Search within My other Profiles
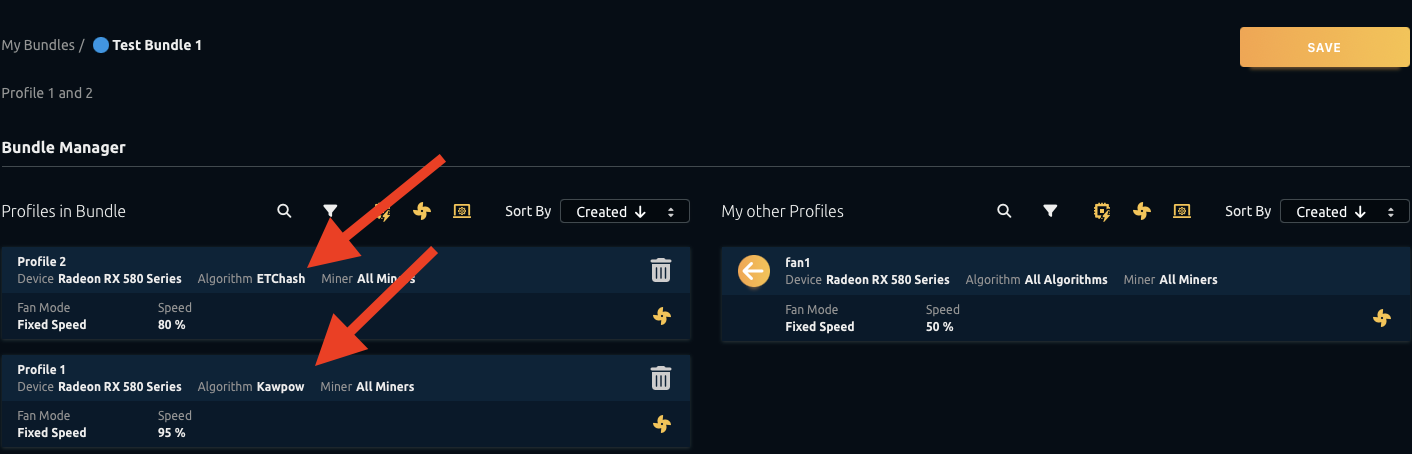 coord(1004,211)
